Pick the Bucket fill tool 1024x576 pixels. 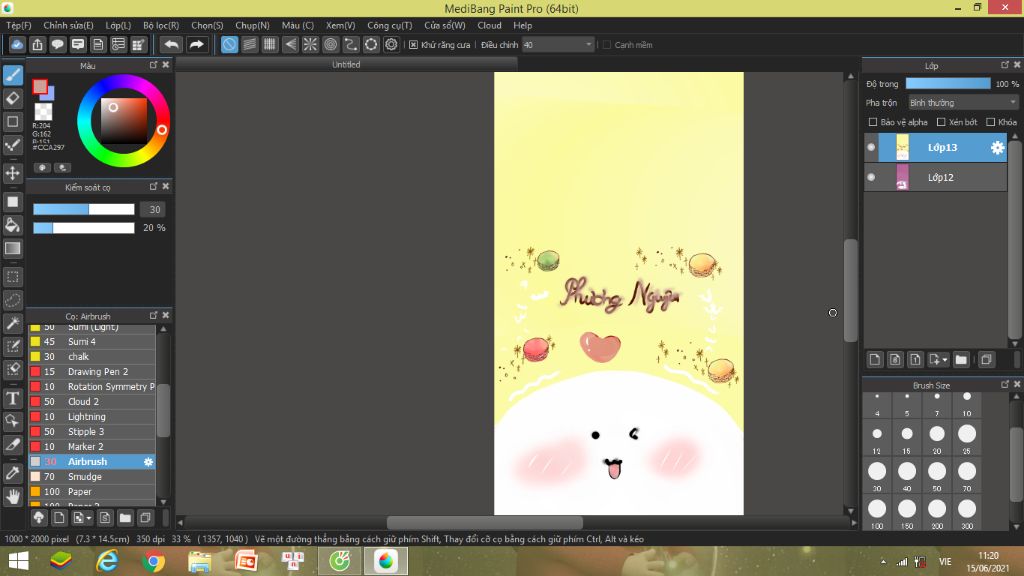pyautogui.click(x=12, y=225)
